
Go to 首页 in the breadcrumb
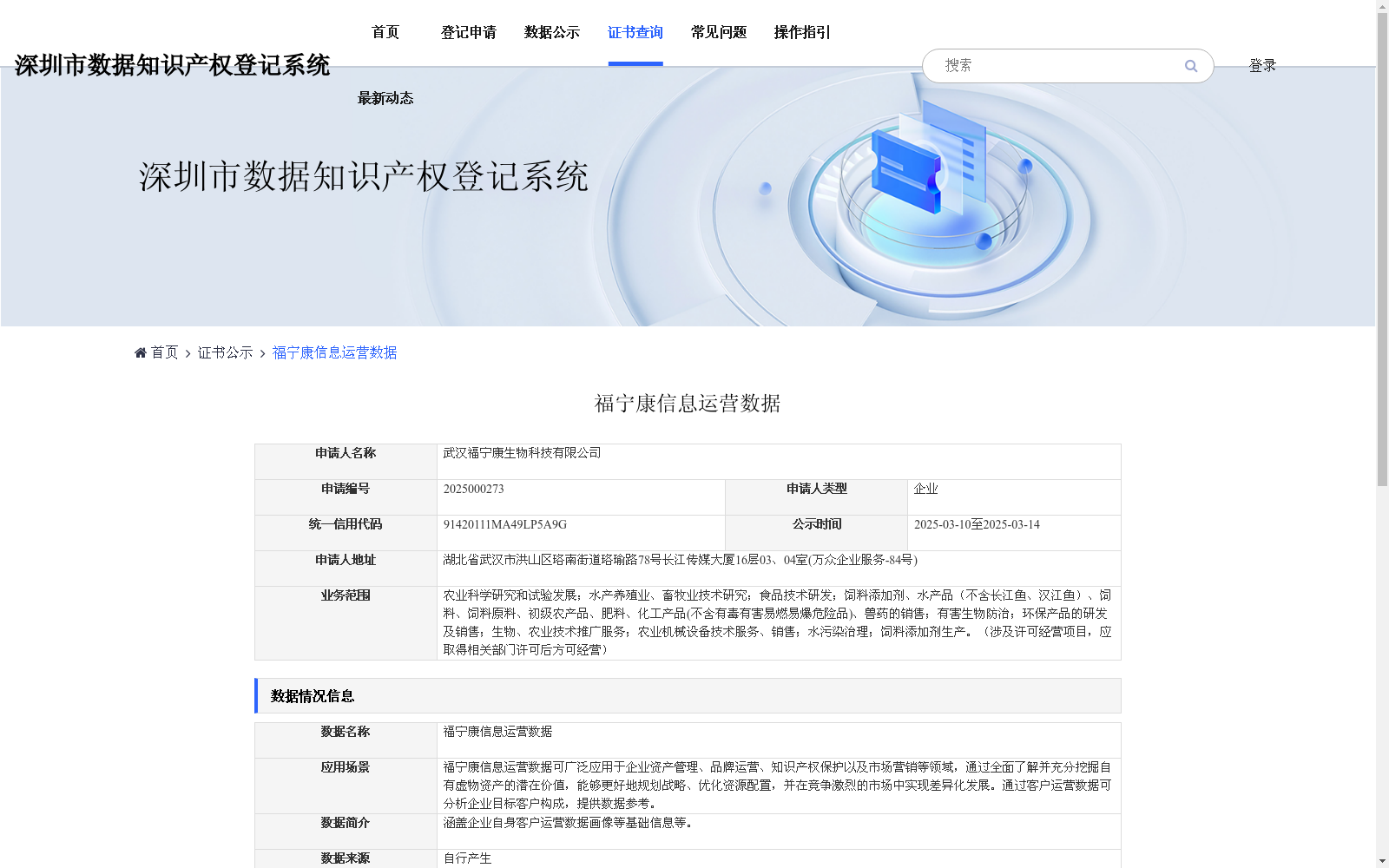pyautogui.click(x=164, y=352)
